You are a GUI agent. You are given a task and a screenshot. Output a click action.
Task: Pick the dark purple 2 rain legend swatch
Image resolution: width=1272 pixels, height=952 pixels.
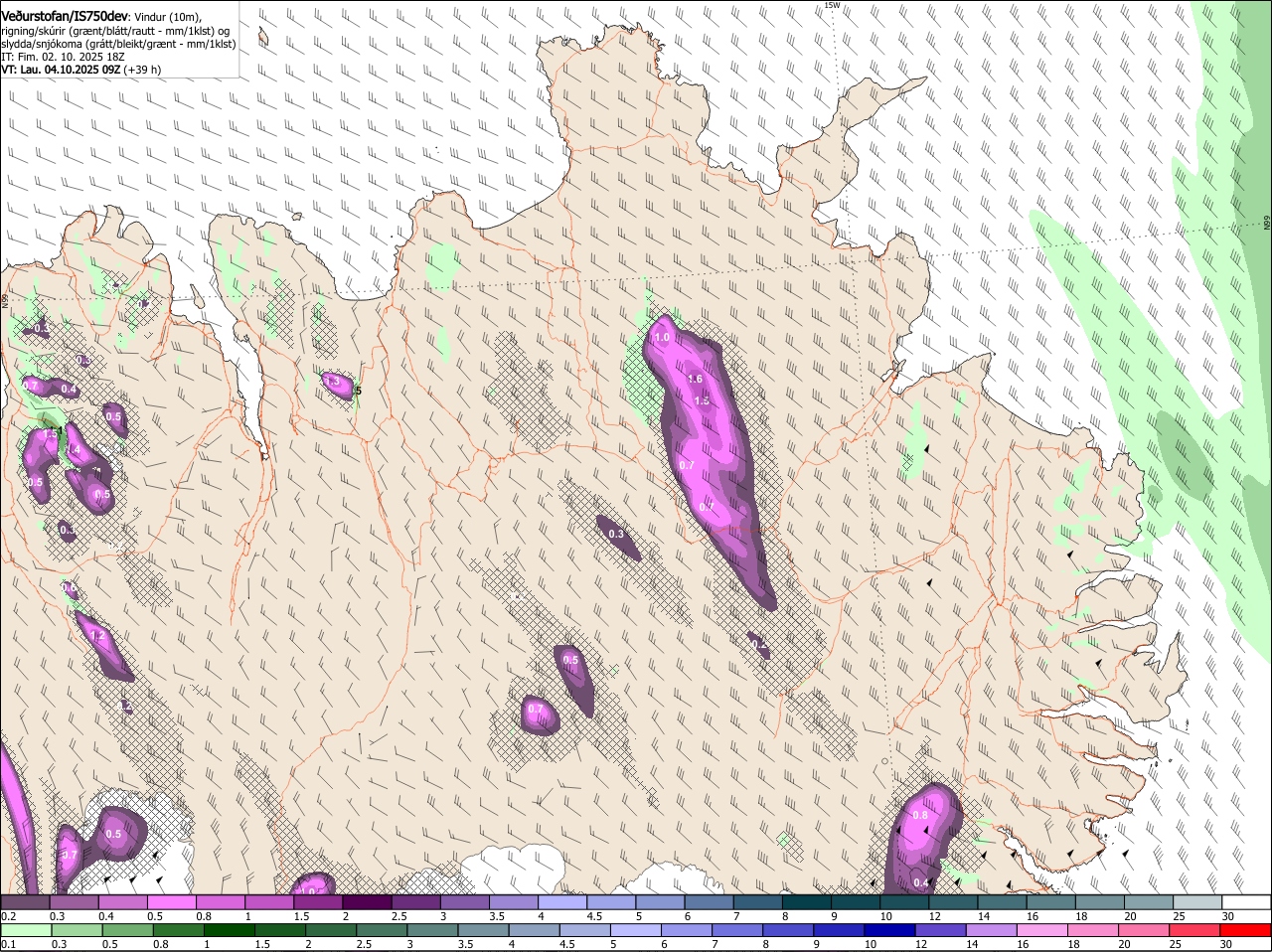click(367, 902)
